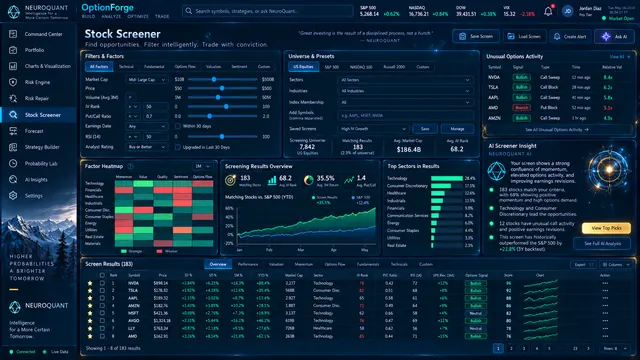Toggle the favorite star for MSFT
The width and height of the screenshot is (640, 360).
click(x=90, y=313)
